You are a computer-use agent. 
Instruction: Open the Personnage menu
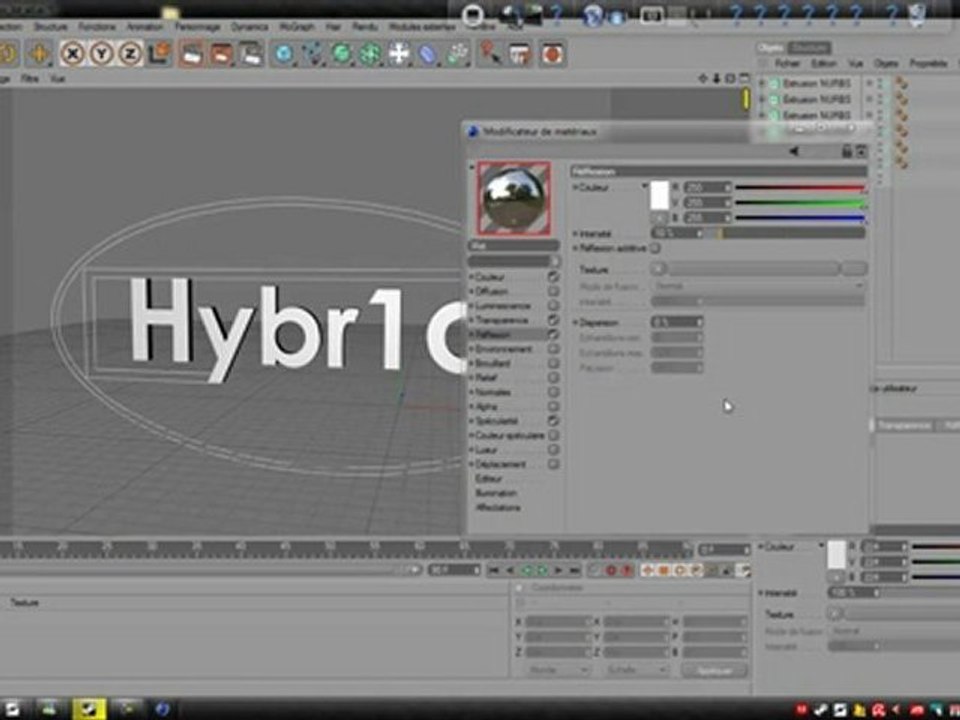(x=197, y=27)
